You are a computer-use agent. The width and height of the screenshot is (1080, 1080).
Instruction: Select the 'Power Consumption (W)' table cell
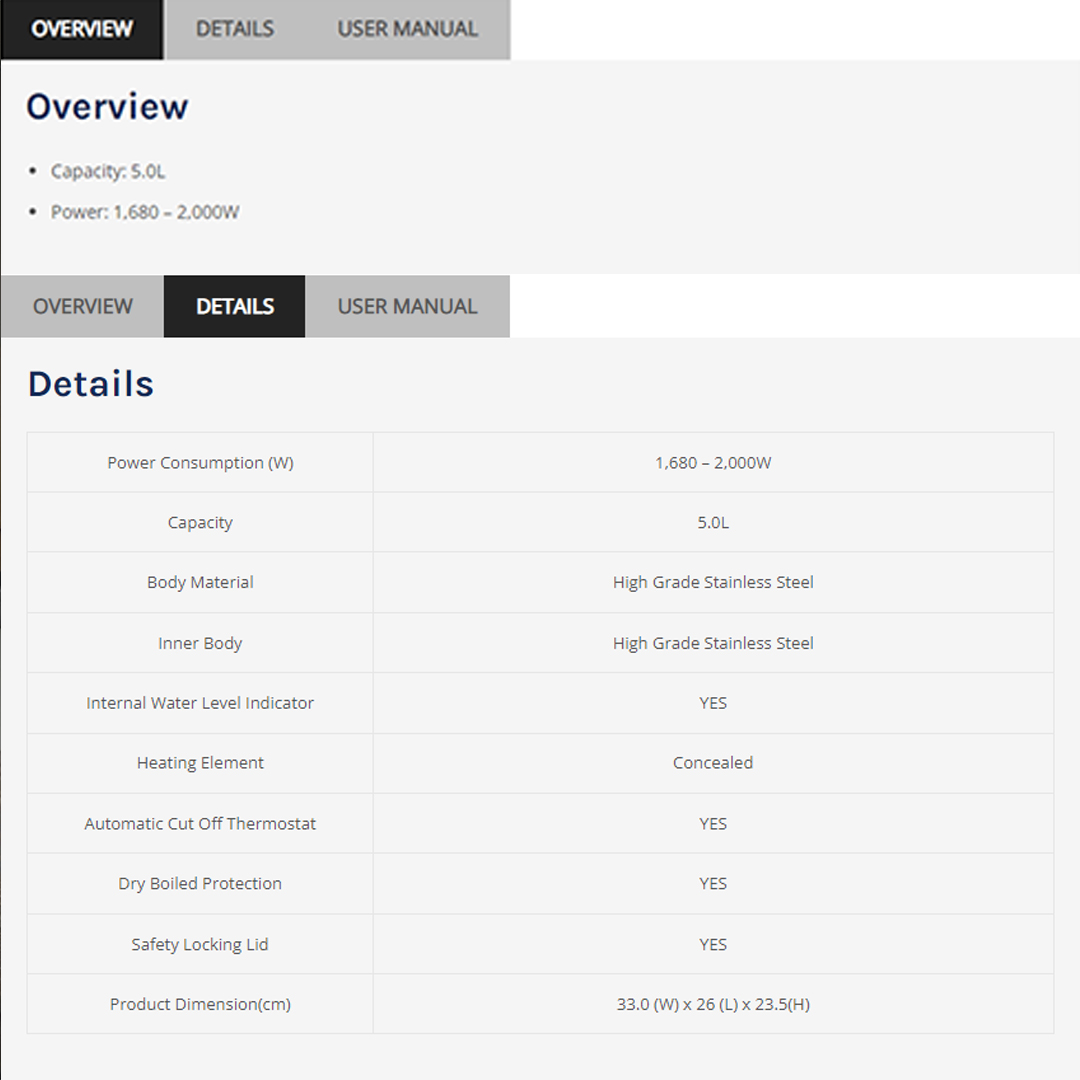[x=200, y=463]
